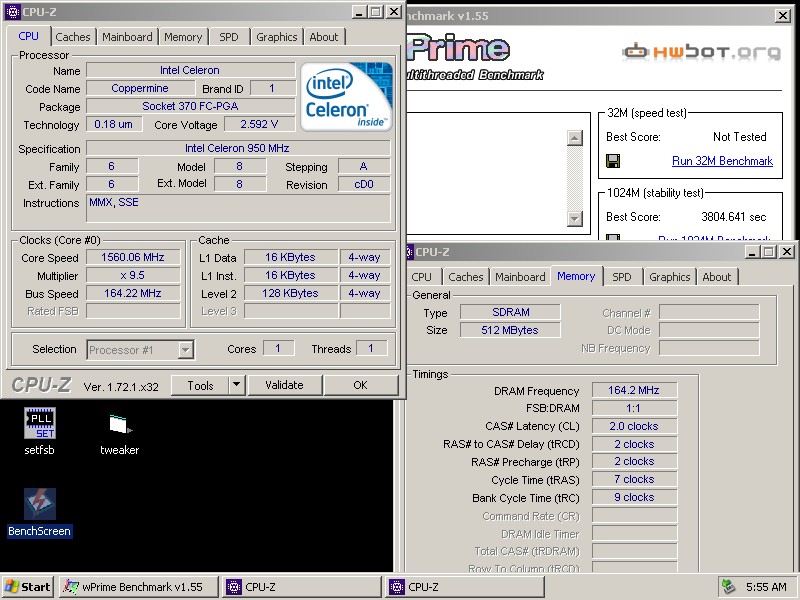The image size is (800, 600).
Task: Click wPrime log scrollbar down arrow
Action: pos(574,218)
